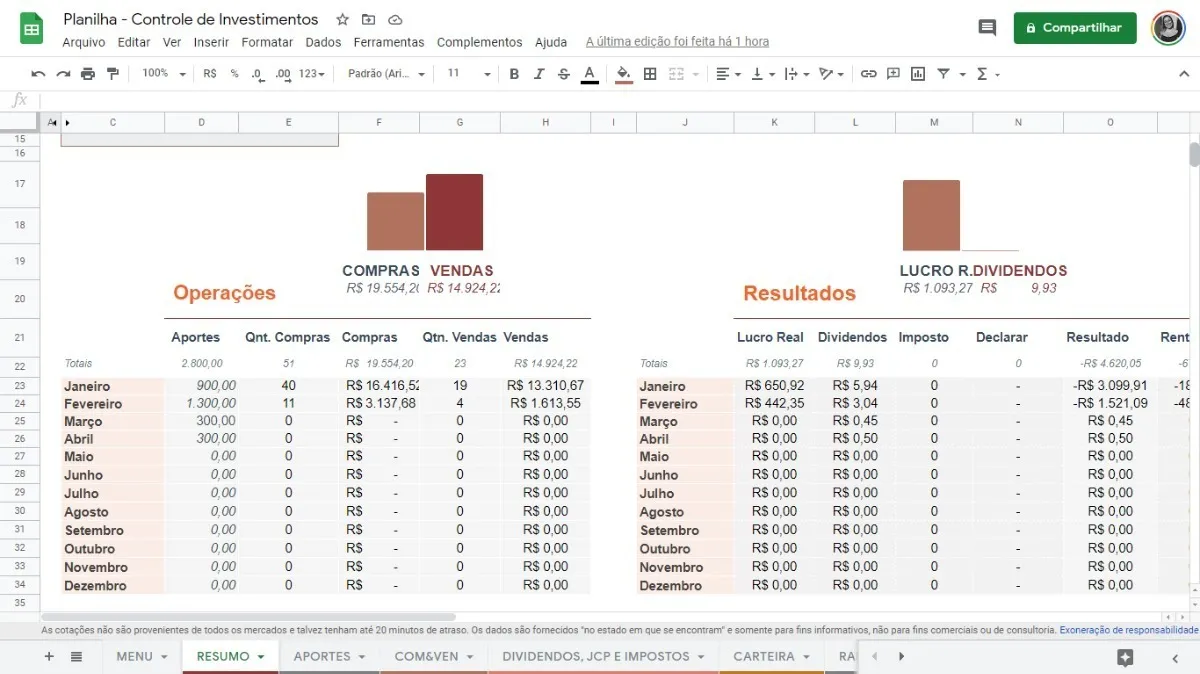The image size is (1200, 674).
Task: Increase decimal places
Action: [283, 74]
